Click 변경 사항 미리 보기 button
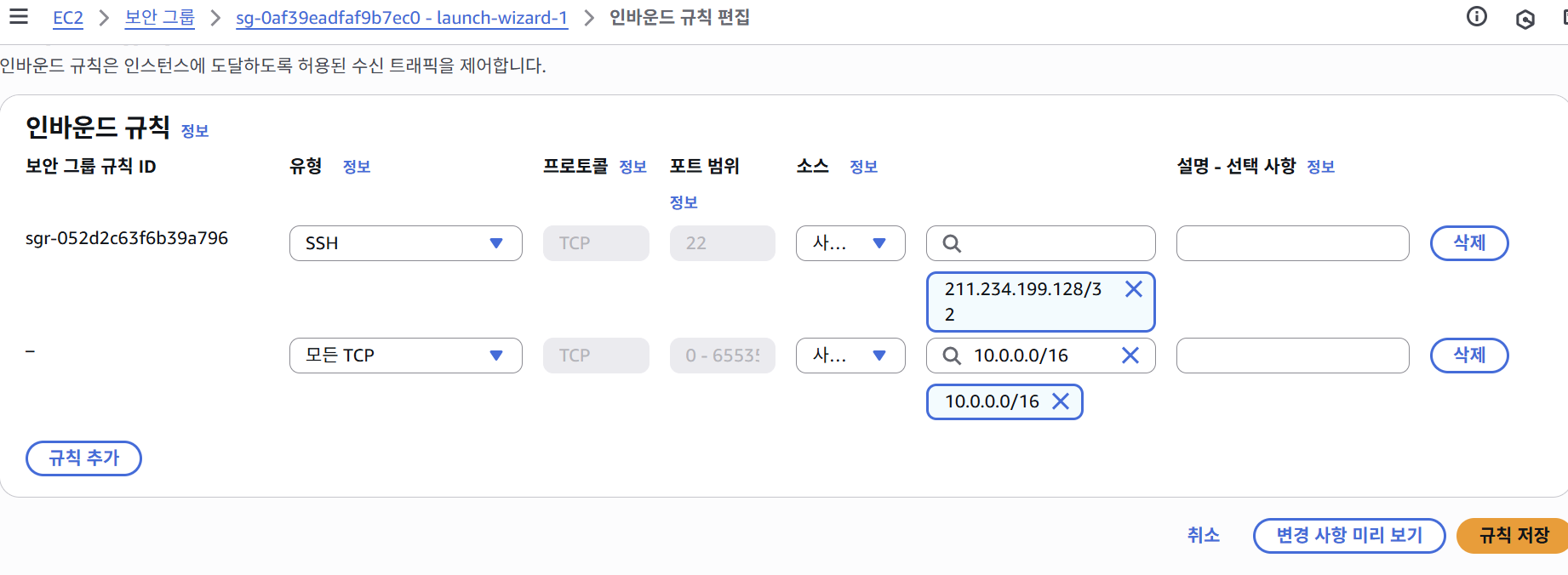The height and width of the screenshot is (575, 1568). coord(1348,536)
